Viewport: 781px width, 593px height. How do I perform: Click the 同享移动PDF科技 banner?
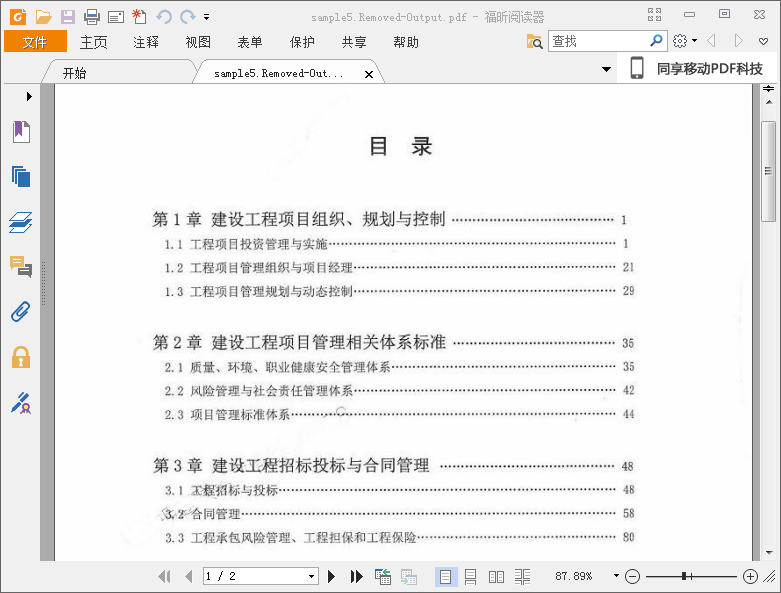697,68
